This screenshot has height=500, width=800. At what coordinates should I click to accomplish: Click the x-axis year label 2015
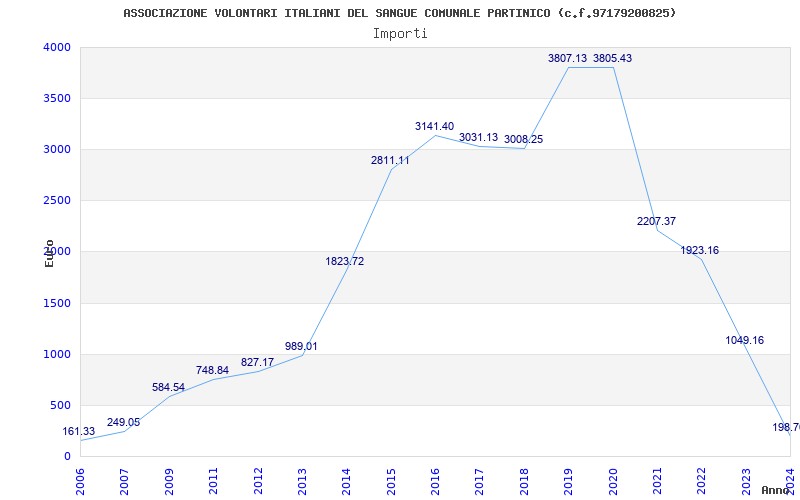391,481
